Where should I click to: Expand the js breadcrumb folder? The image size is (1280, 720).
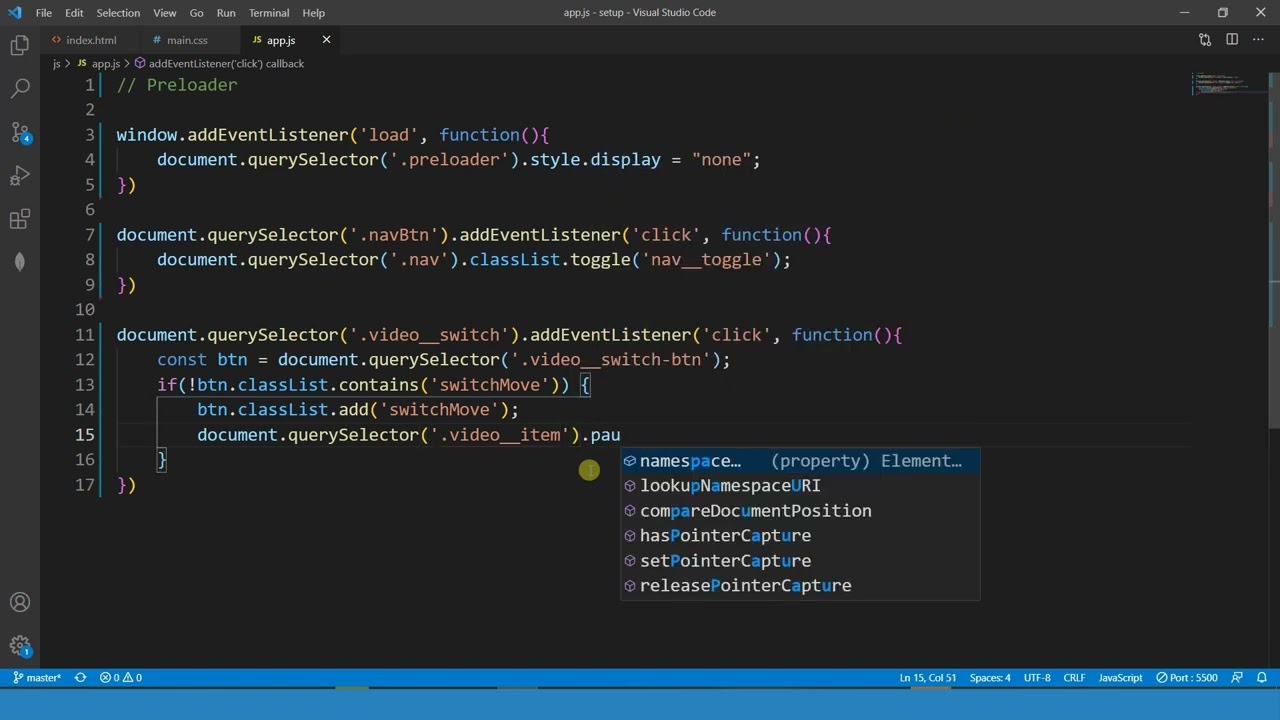pos(56,63)
